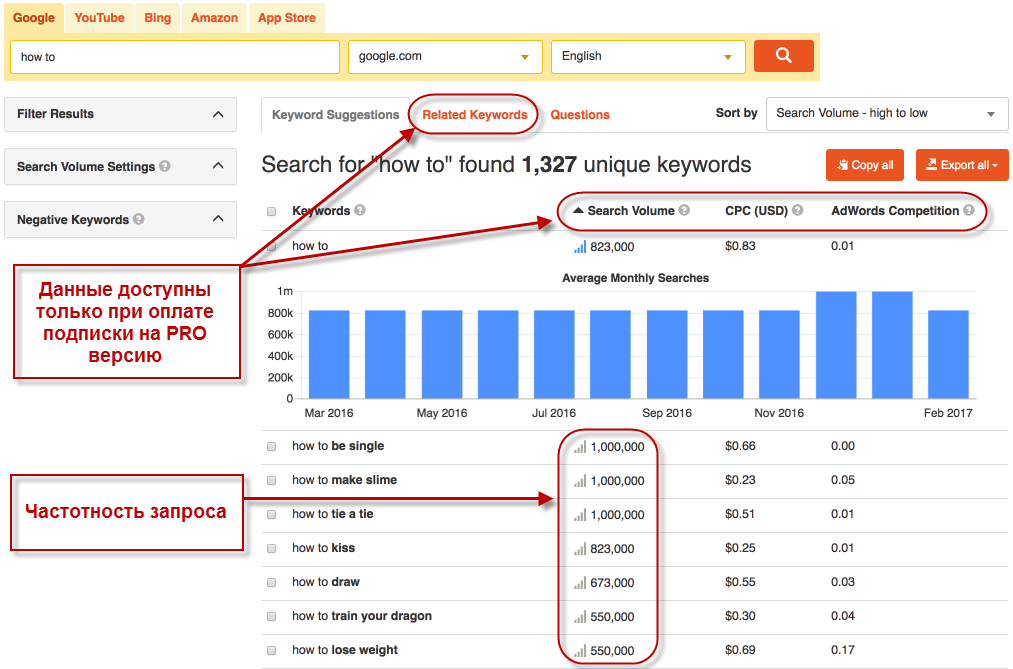
Task: Click the keyword 'how to tie a tie'
Action: coord(333,514)
